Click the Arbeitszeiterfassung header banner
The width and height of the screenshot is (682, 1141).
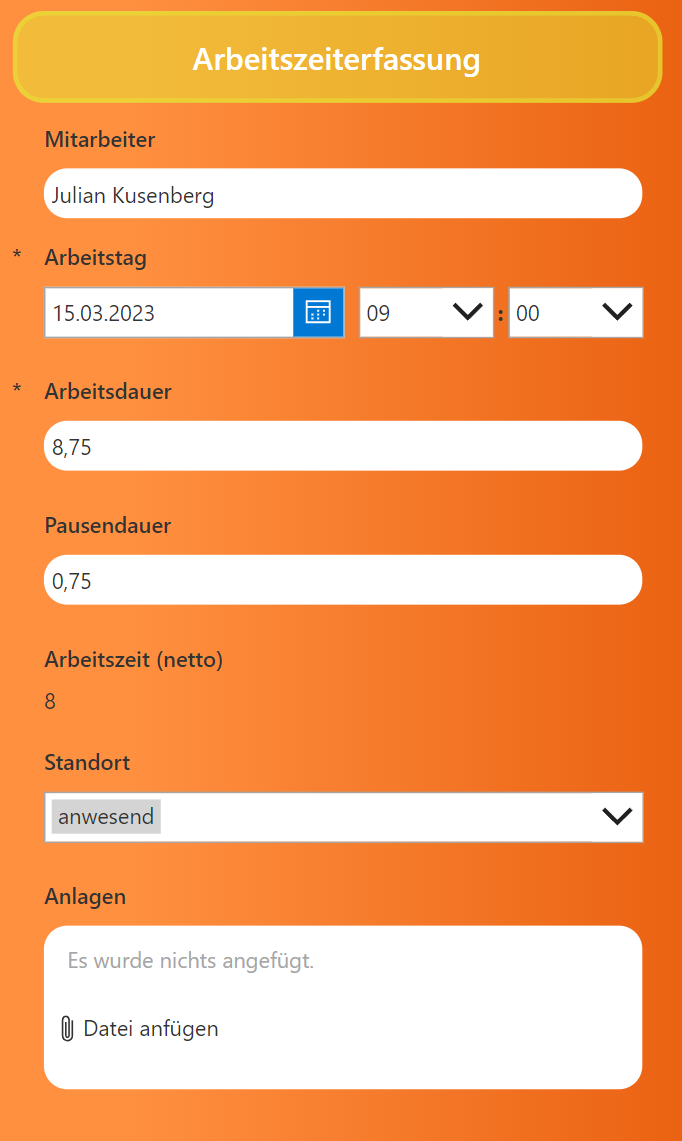point(337,59)
